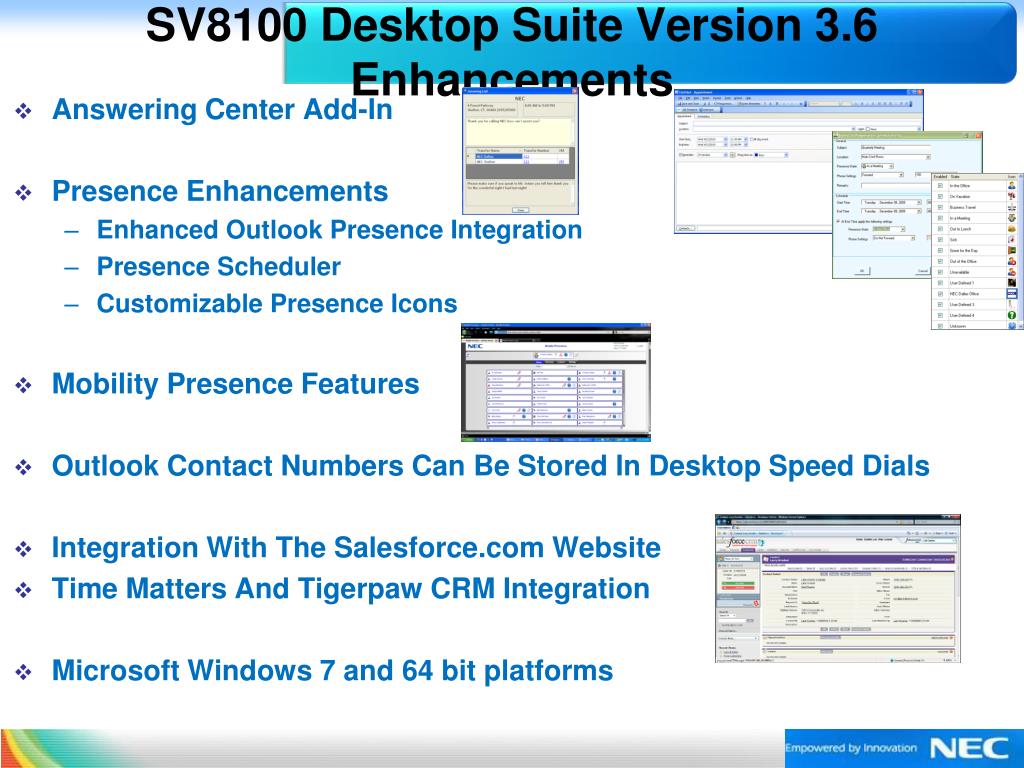Click Outlook Contact Numbers Speed Dials bullet
This screenshot has width=1024, height=768.
(490, 466)
